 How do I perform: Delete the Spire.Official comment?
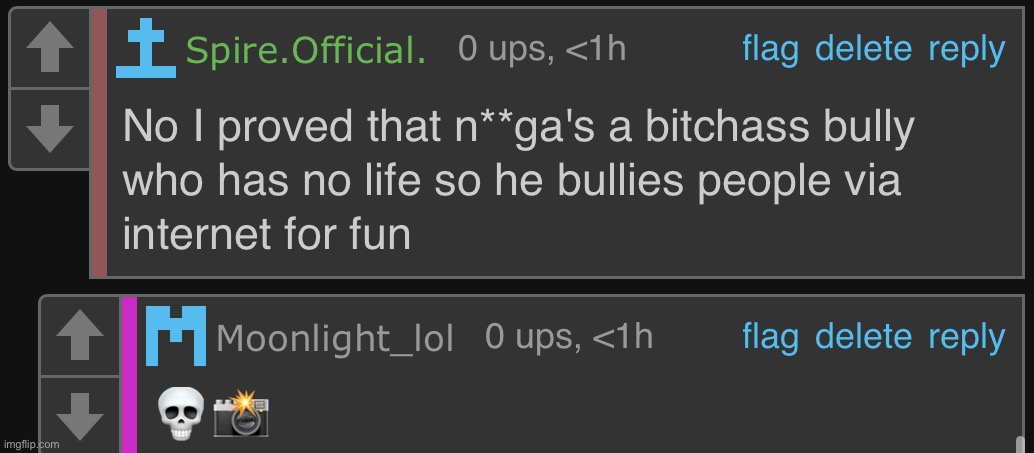864,49
